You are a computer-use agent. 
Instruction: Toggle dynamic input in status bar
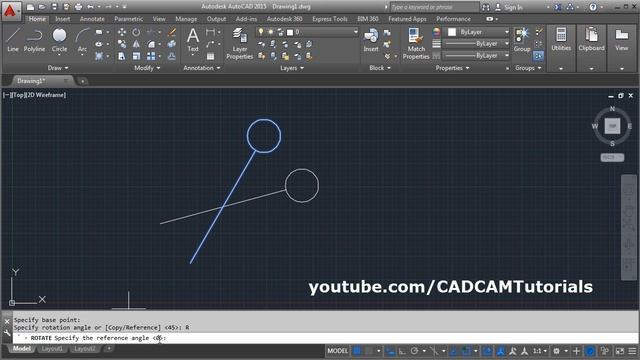390,351
